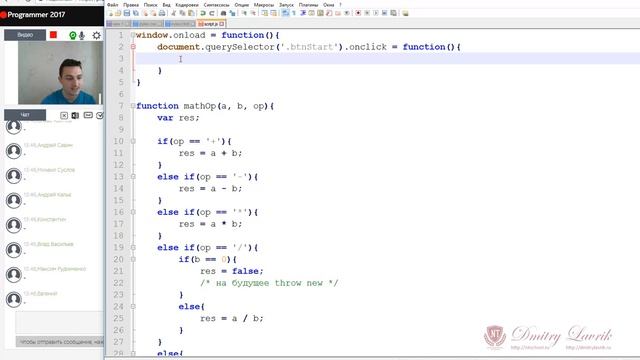
Task: Click the Play macro toolbar icon
Action: click(x=376, y=13)
